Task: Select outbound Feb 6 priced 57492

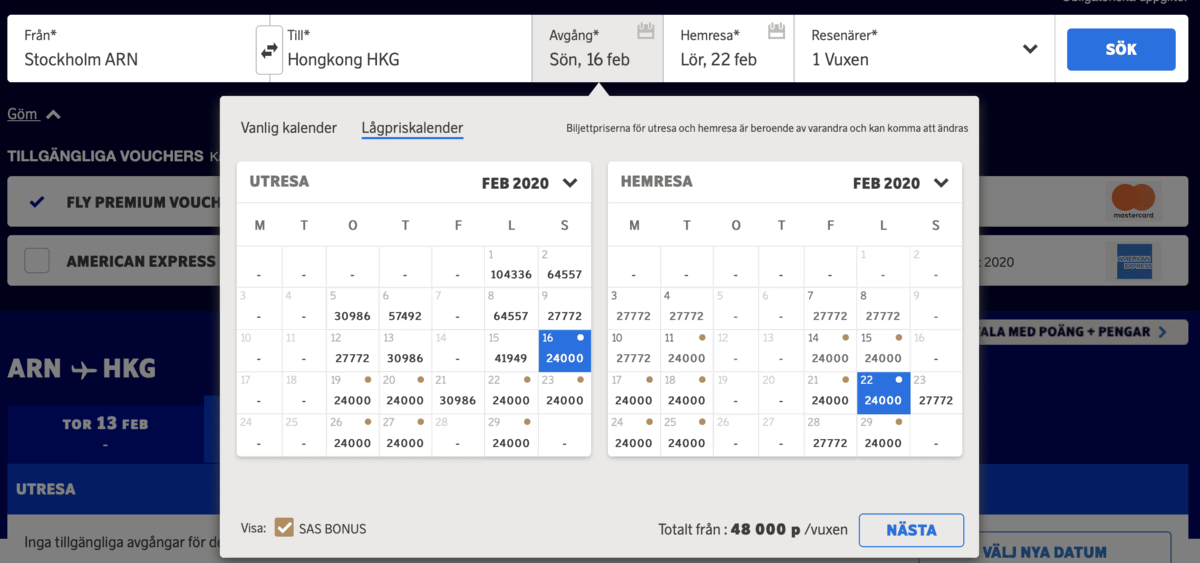Action: 405,308
